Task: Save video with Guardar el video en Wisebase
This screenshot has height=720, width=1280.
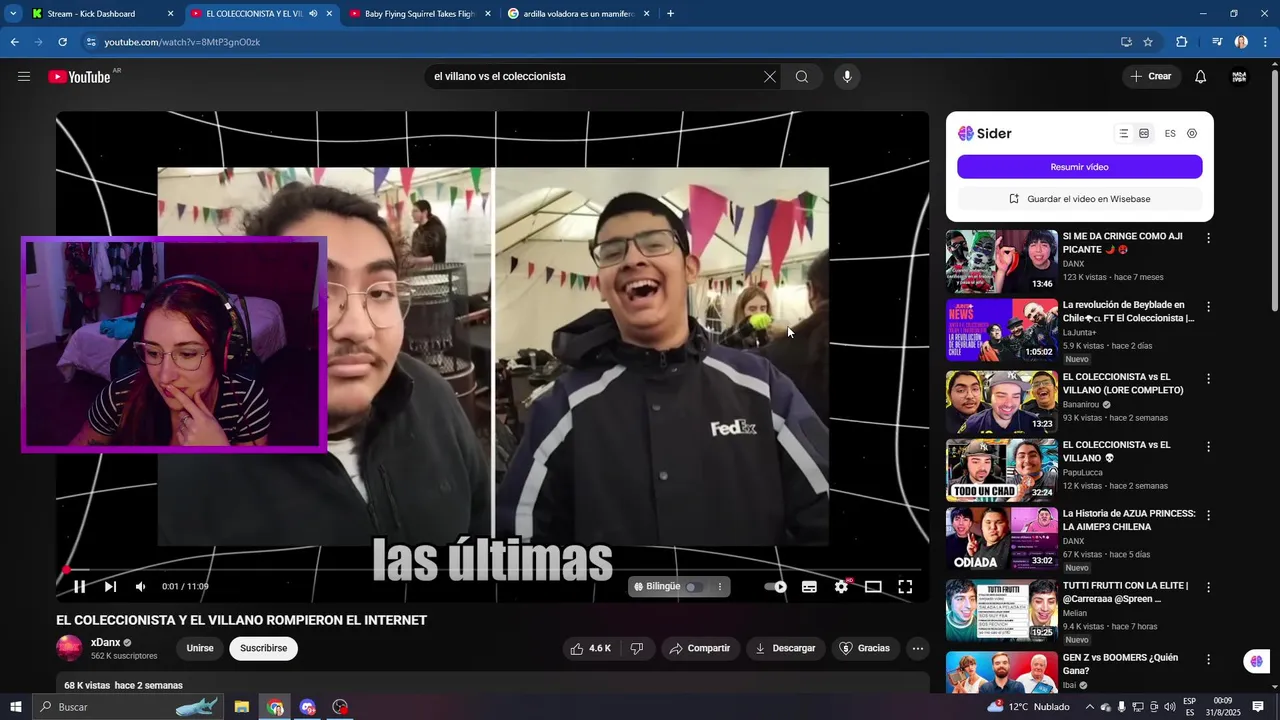Action: [1080, 199]
